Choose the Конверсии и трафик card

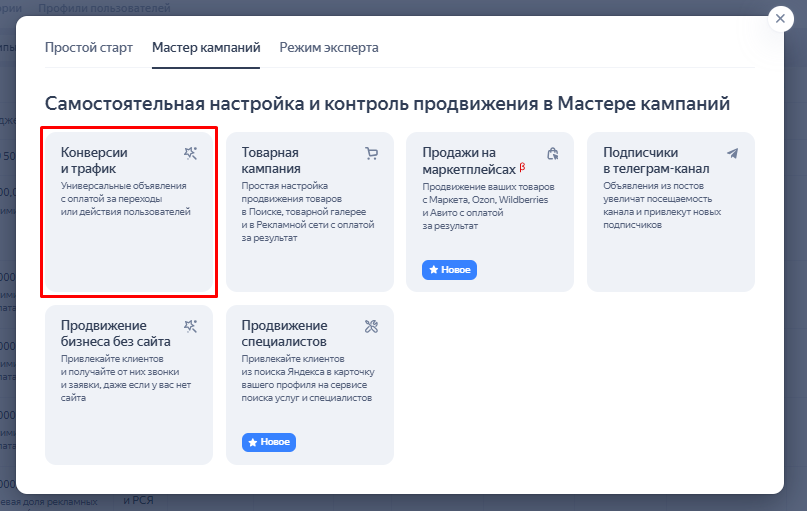point(129,212)
